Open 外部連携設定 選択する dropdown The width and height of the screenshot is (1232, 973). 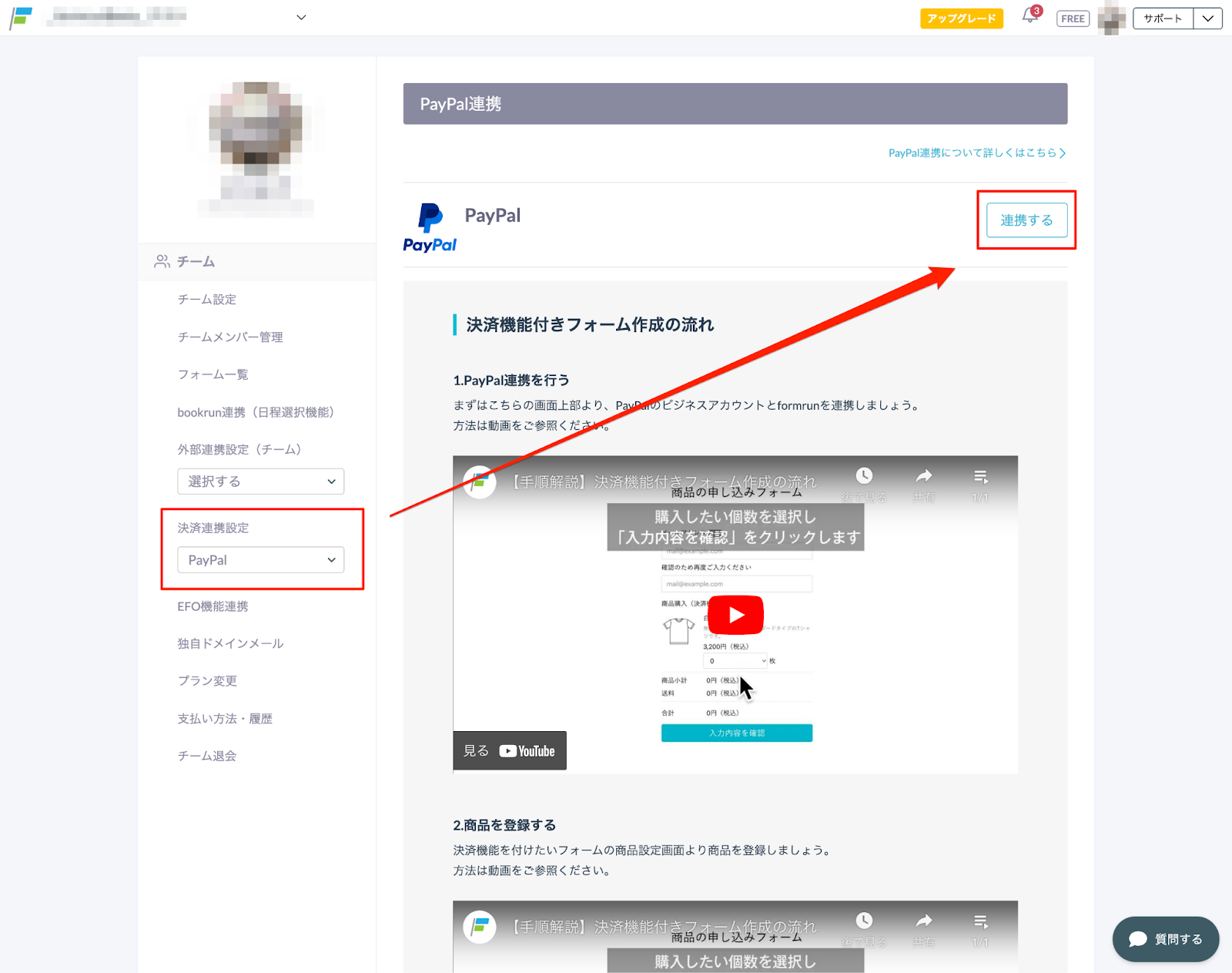(260, 481)
